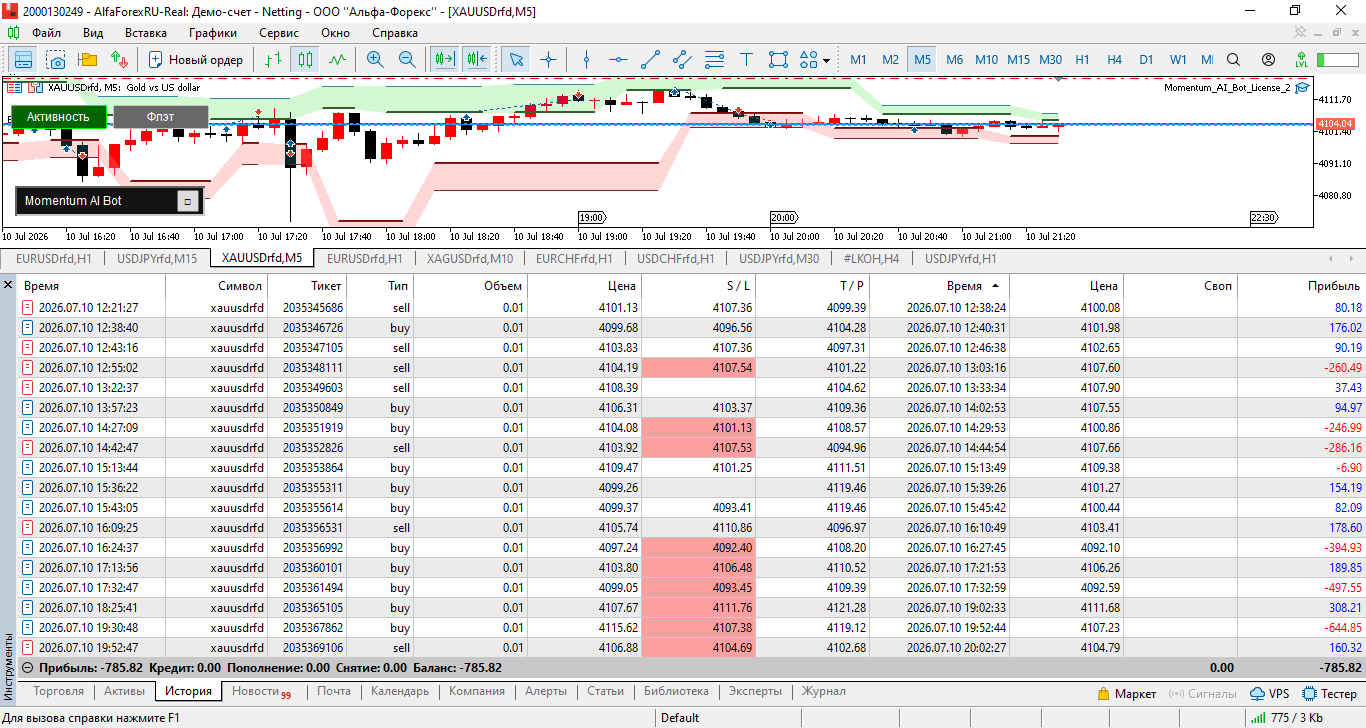
Task: Select the crosshair tool
Action: 548,59
